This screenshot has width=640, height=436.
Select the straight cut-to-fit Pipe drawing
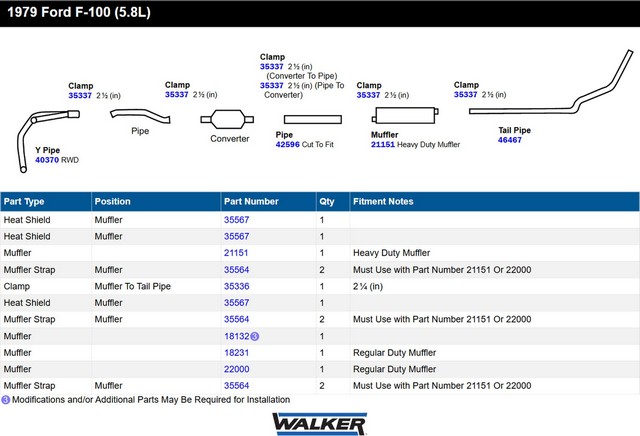click(x=313, y=119)
